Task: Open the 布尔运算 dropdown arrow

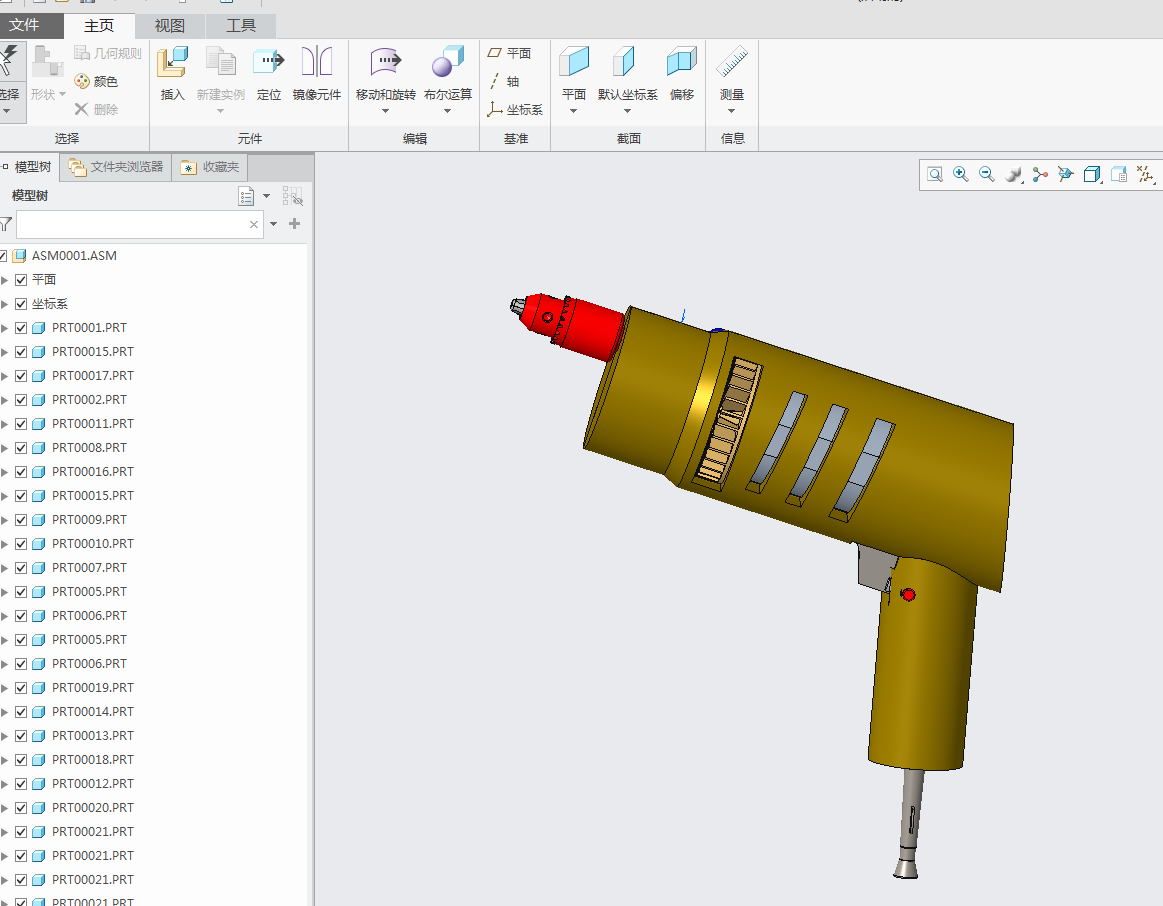Action: click(x=447, y=111)
